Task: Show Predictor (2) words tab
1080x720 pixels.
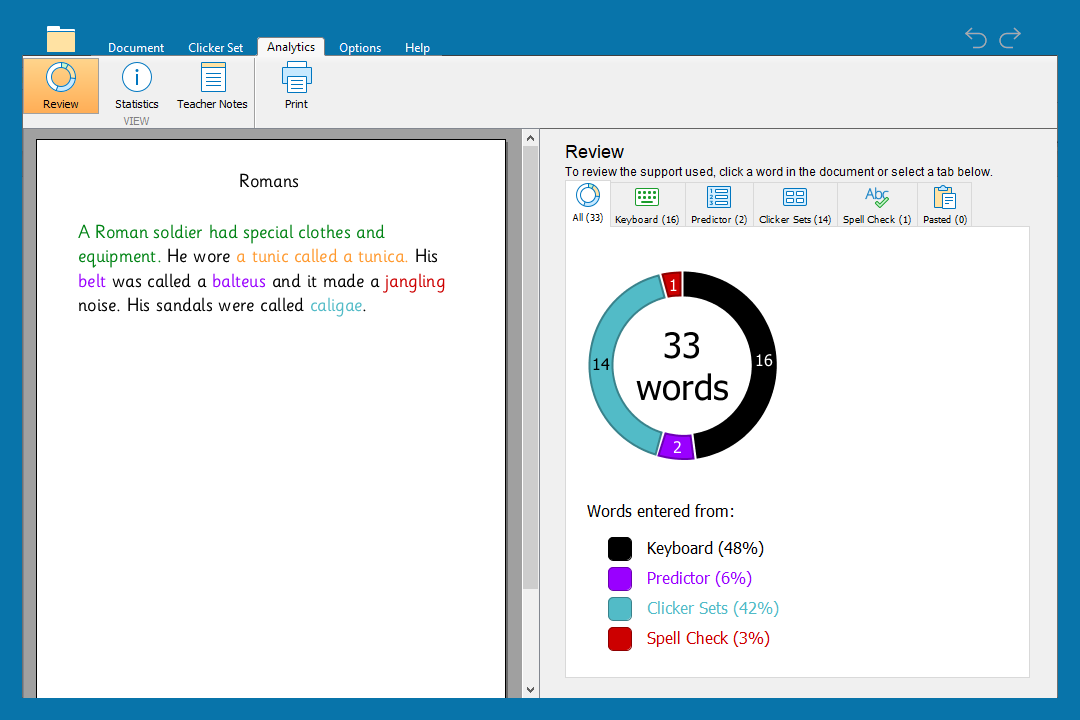Action: pyautogui.click(x=719, y=205)
